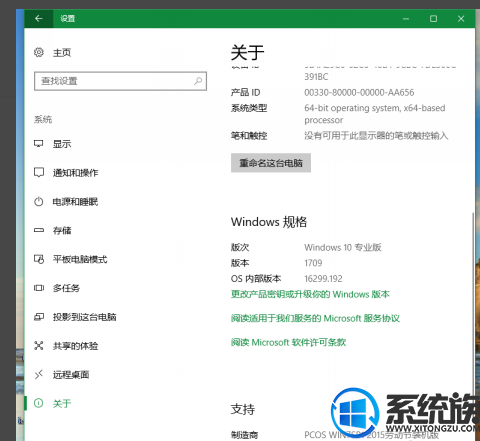
Task: Click the 设置 window title
Action: pos(68,18)
